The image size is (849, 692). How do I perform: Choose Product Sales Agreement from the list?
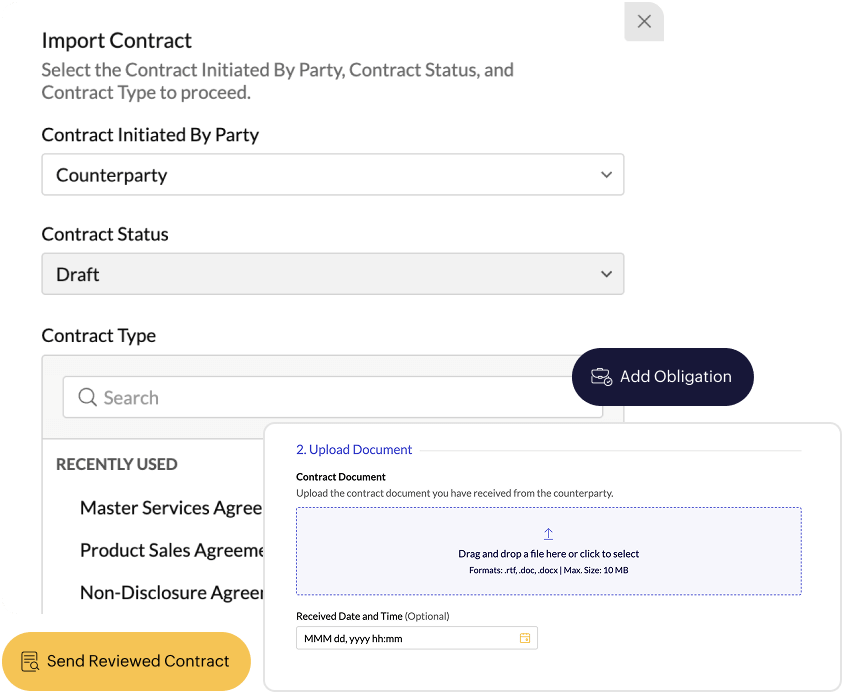pyautogui.click(x=171, y=550)
